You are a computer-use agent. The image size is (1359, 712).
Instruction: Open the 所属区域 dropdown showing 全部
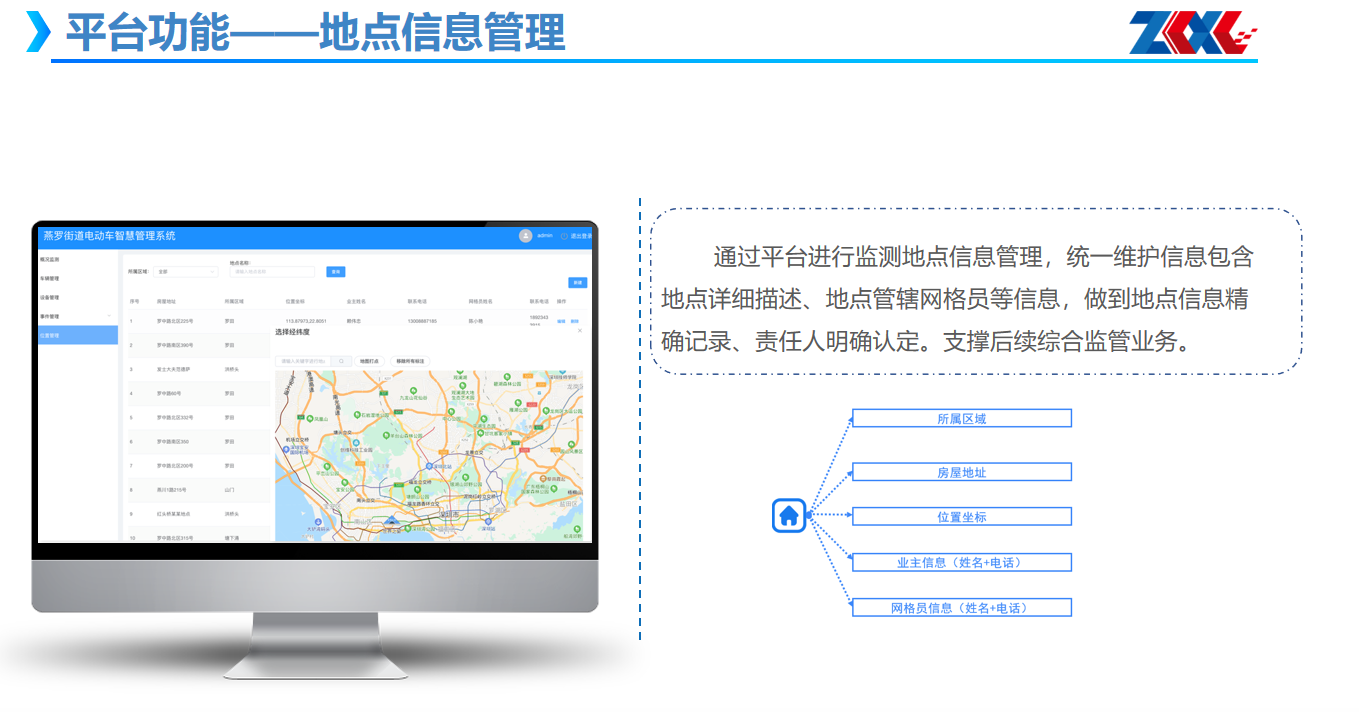click(x=186, y=271)
